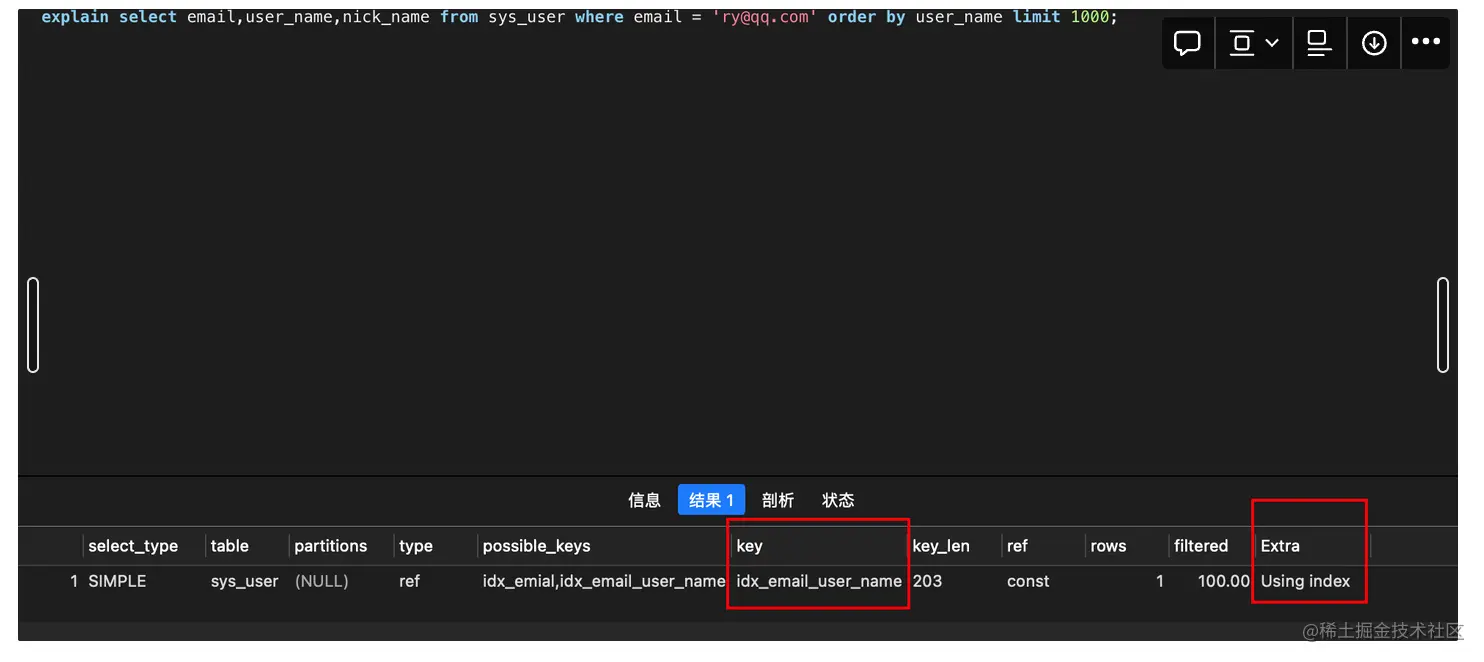Click the possible_keys column header
The width and height of the screenshot is (1484, 662).
537,546
